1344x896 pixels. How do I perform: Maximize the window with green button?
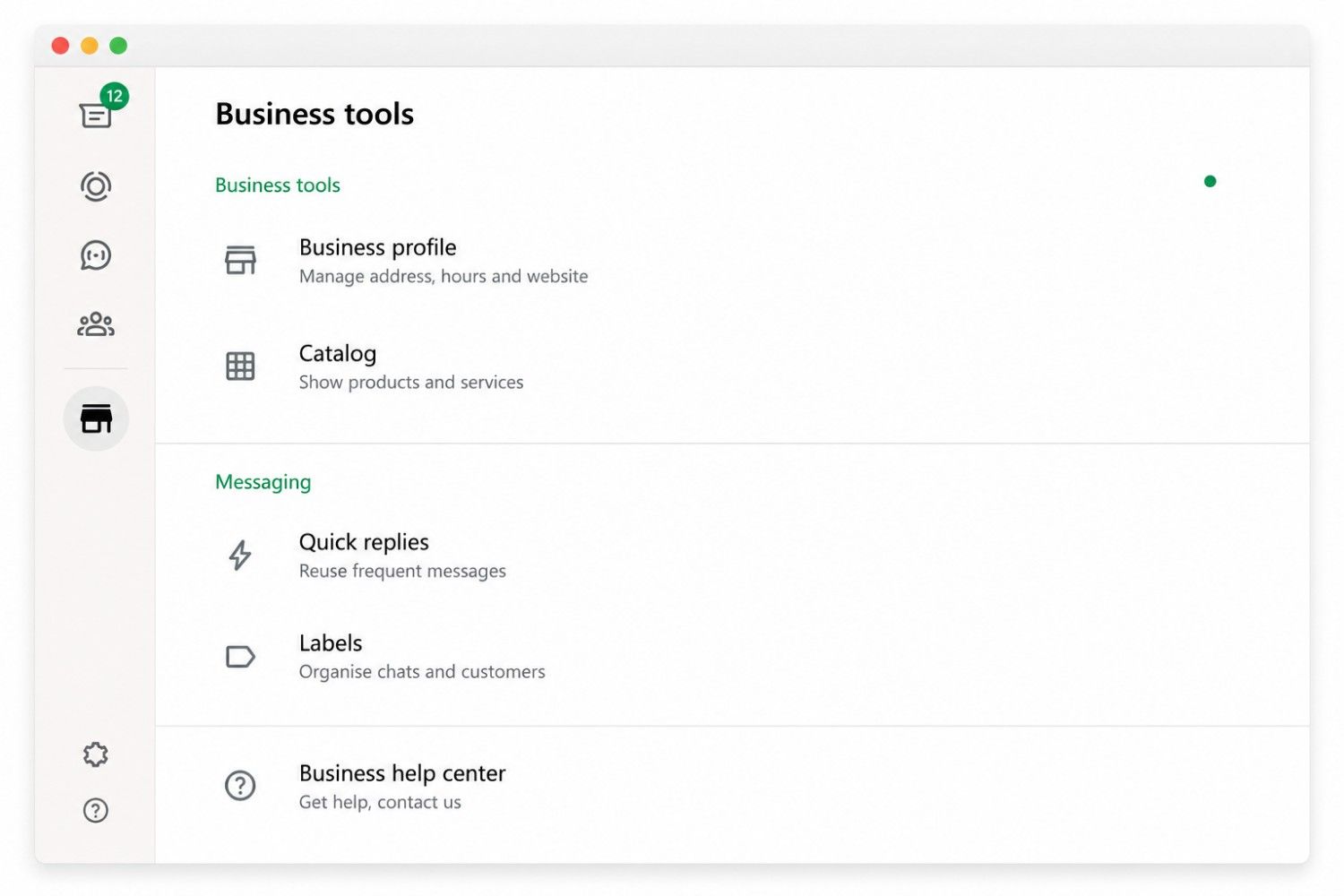(x=118, y=45)
